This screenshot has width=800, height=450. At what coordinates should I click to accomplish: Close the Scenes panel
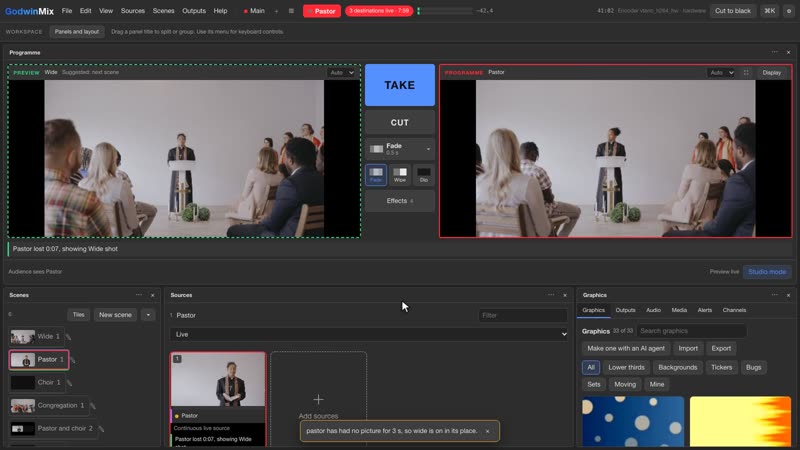point(153,295)
